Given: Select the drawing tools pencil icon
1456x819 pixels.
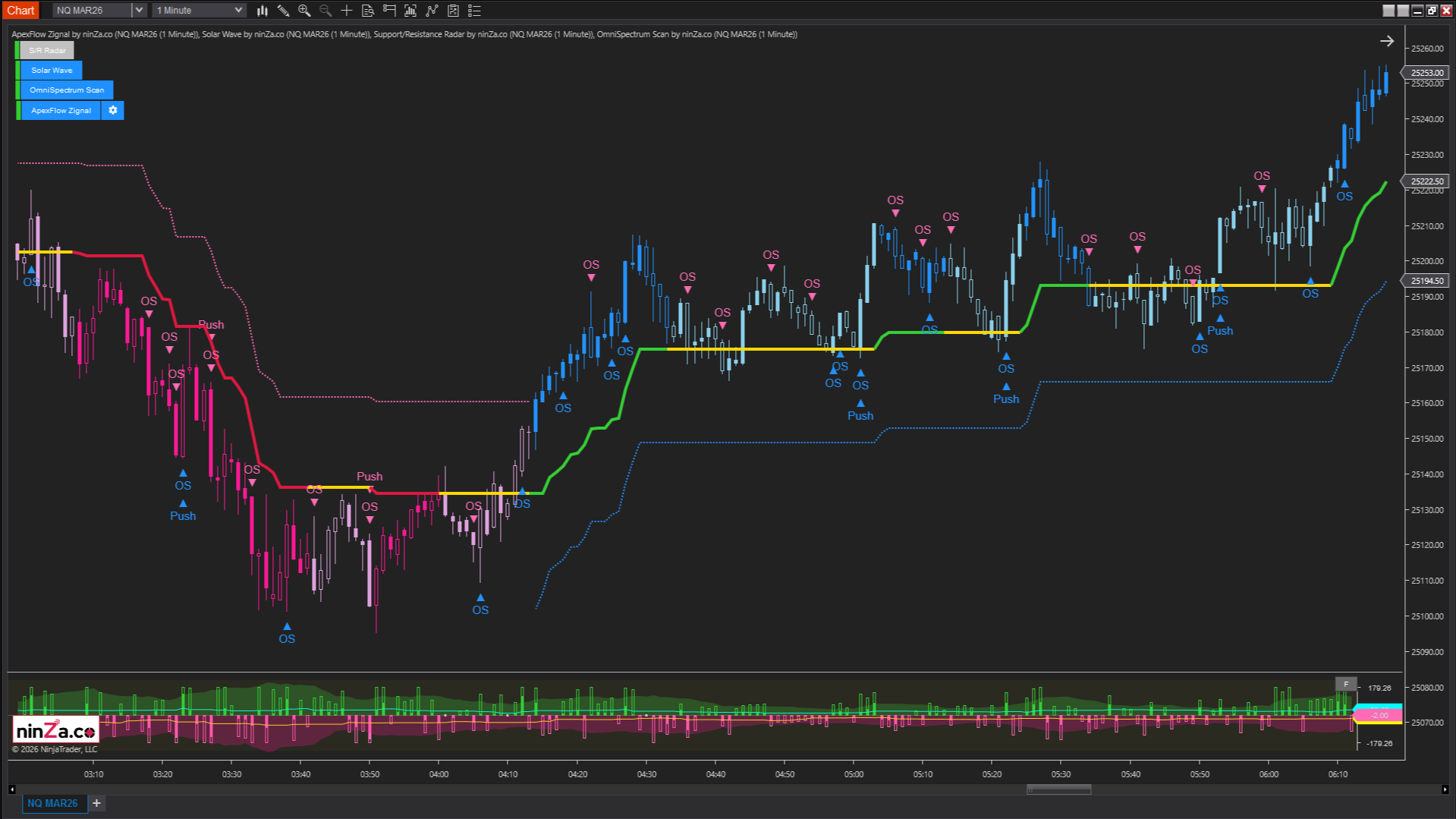Looking at the screenshot, I should (x=283, y=11).
